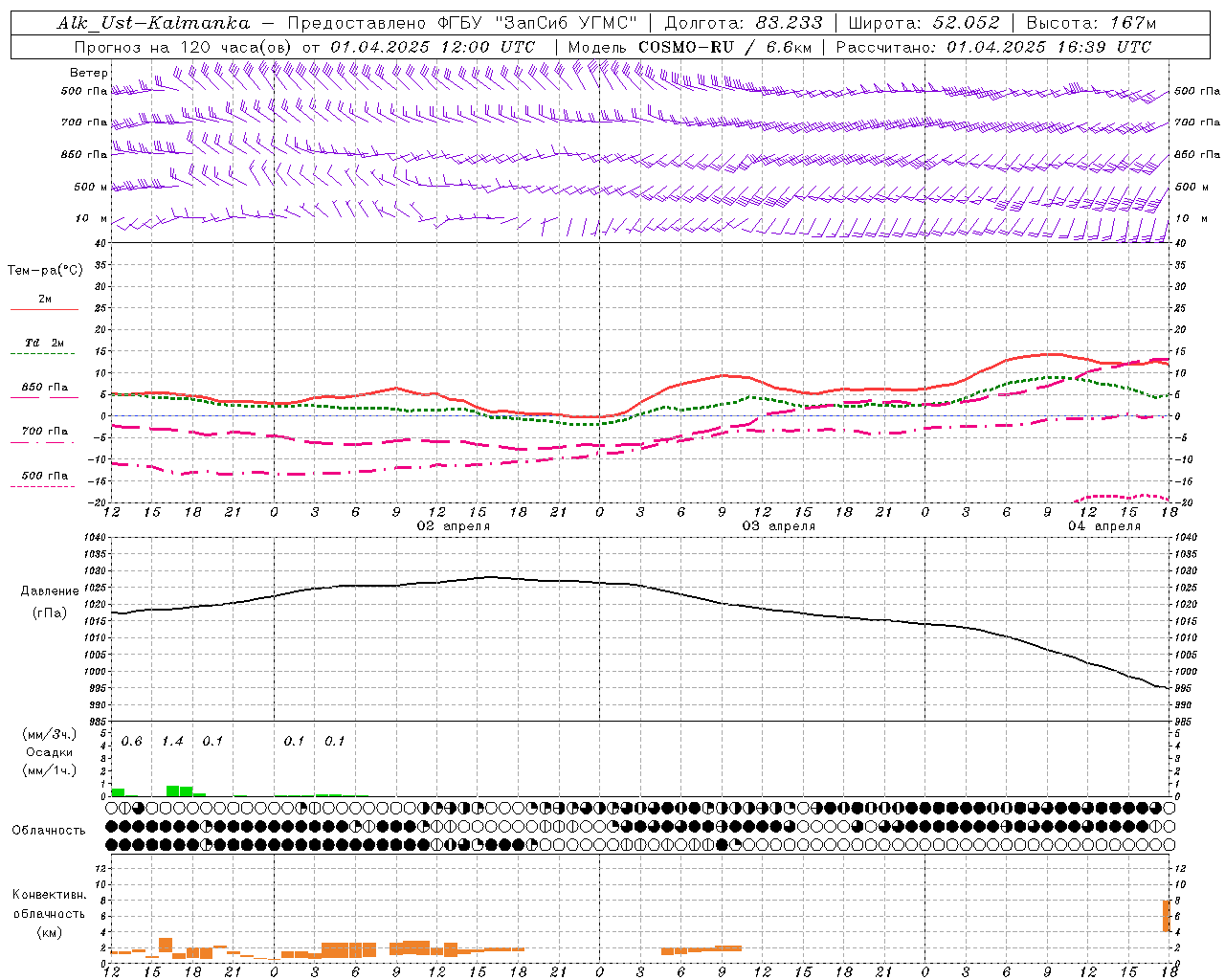Screen dimensions: 1225x980
Task: Click the 02 апреля date label
Action: click(454, 526)
